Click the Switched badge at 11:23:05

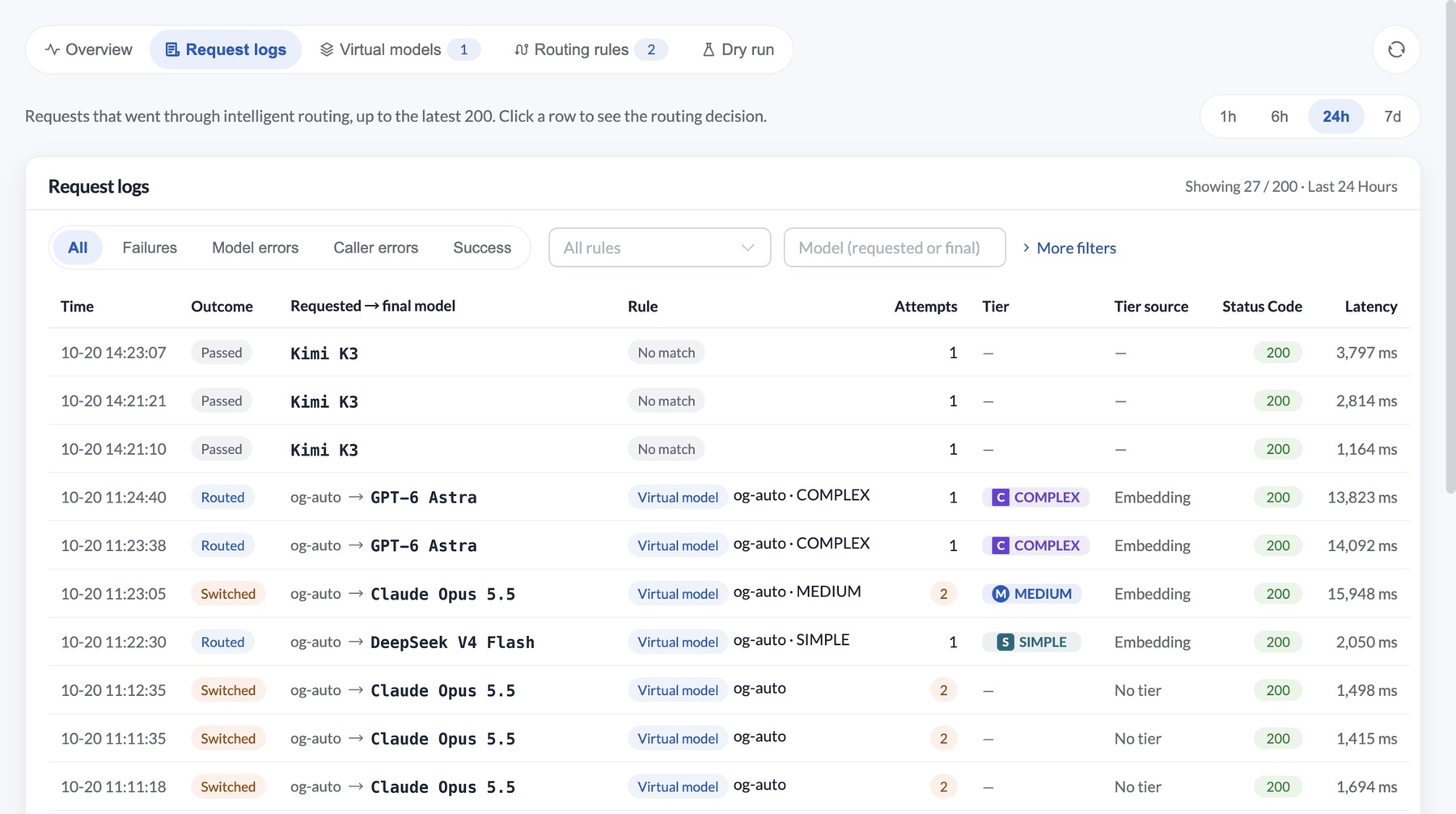pyautogui.click(x=228, y=594)
